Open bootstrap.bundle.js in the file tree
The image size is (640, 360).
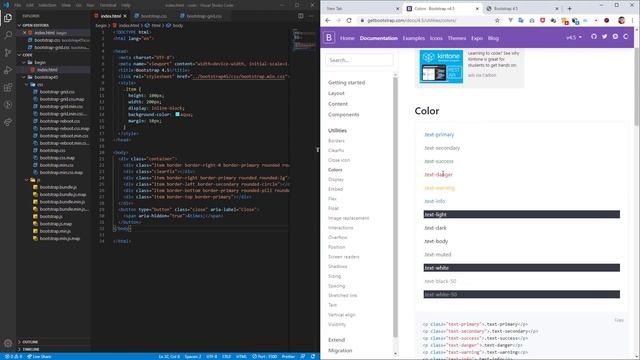click(x=58, y=187)
